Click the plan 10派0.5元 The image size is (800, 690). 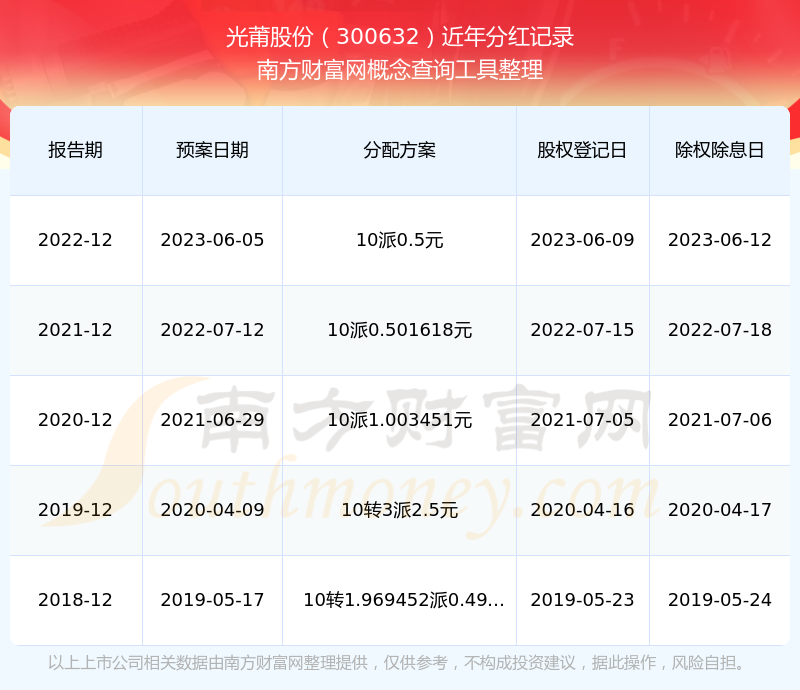tap(399, 240)
